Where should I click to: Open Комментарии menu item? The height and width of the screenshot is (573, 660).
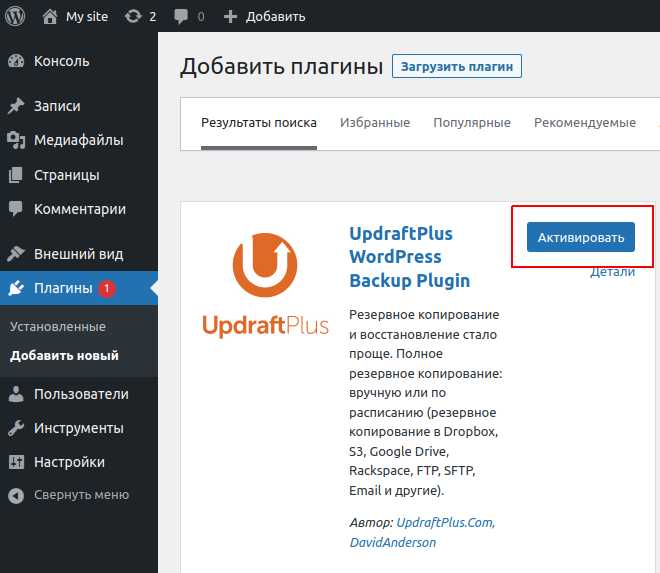tap(80, 209)
